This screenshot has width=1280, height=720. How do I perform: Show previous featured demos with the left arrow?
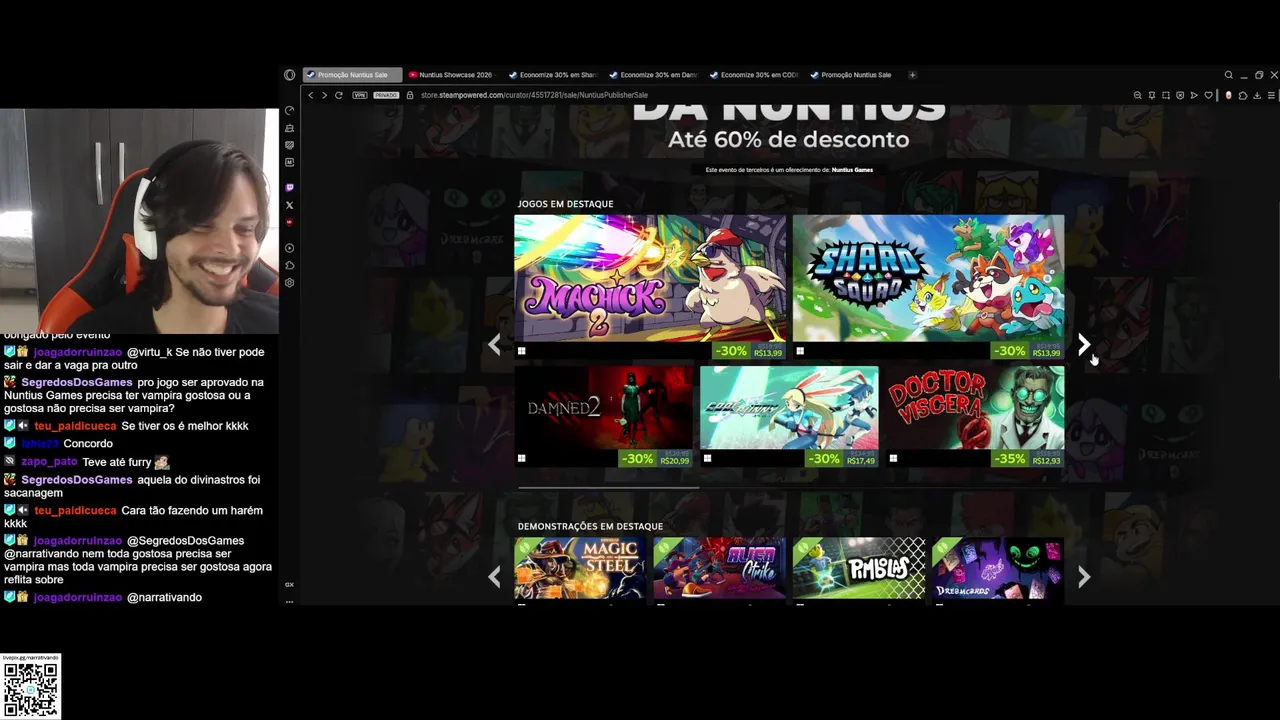[494, 576]
